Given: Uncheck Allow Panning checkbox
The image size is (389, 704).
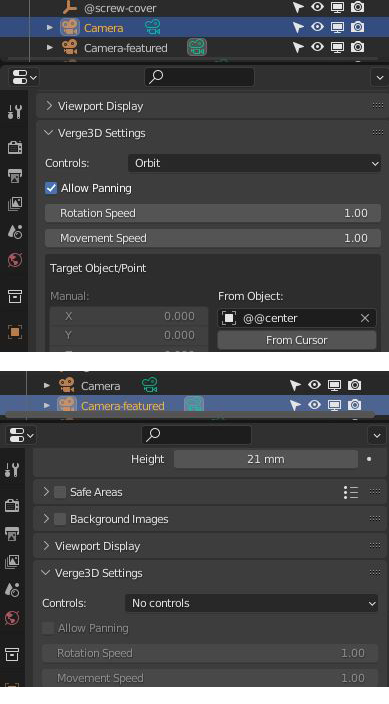Looking at the screenshot, I should click(x=51, y=188).
